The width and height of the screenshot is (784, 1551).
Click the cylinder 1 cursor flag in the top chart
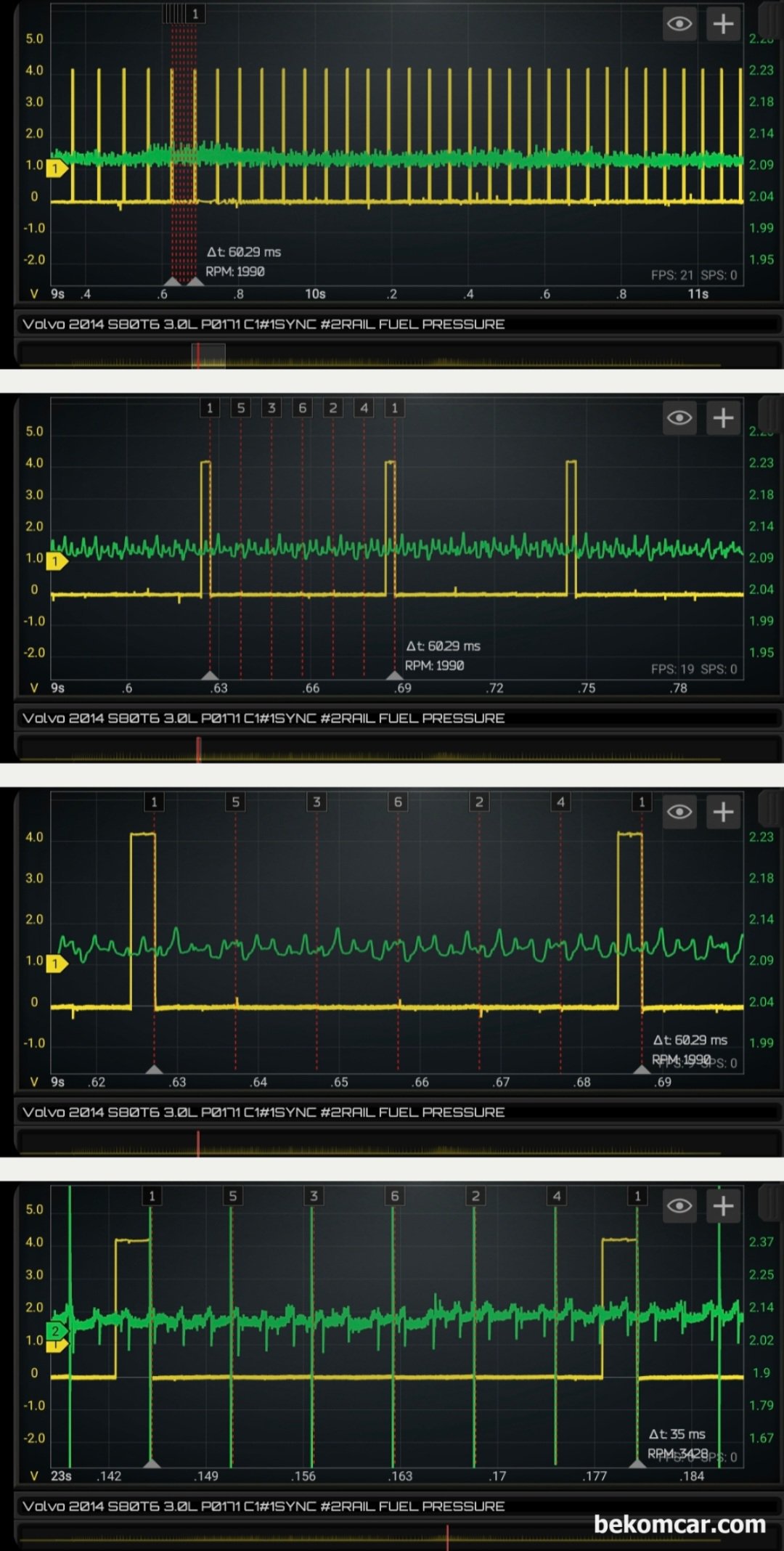(x=195, y=14)
